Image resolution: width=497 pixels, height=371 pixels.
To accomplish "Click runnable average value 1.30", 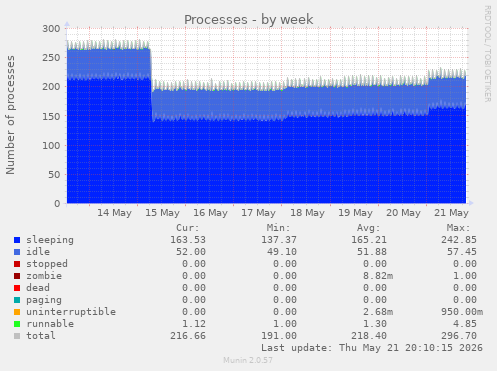I will (x=375, y=324).
